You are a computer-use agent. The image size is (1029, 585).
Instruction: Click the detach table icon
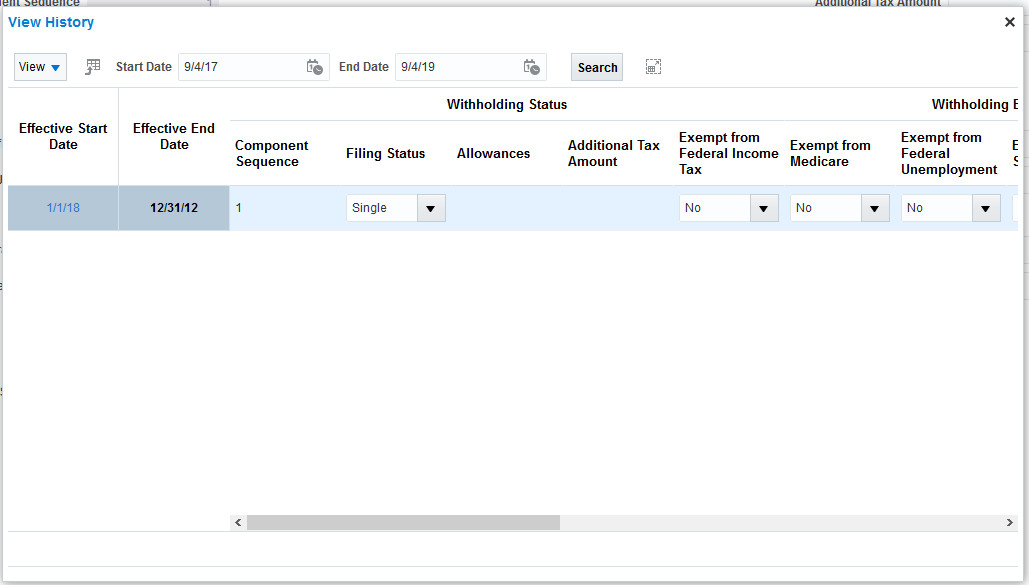(653, 67)
